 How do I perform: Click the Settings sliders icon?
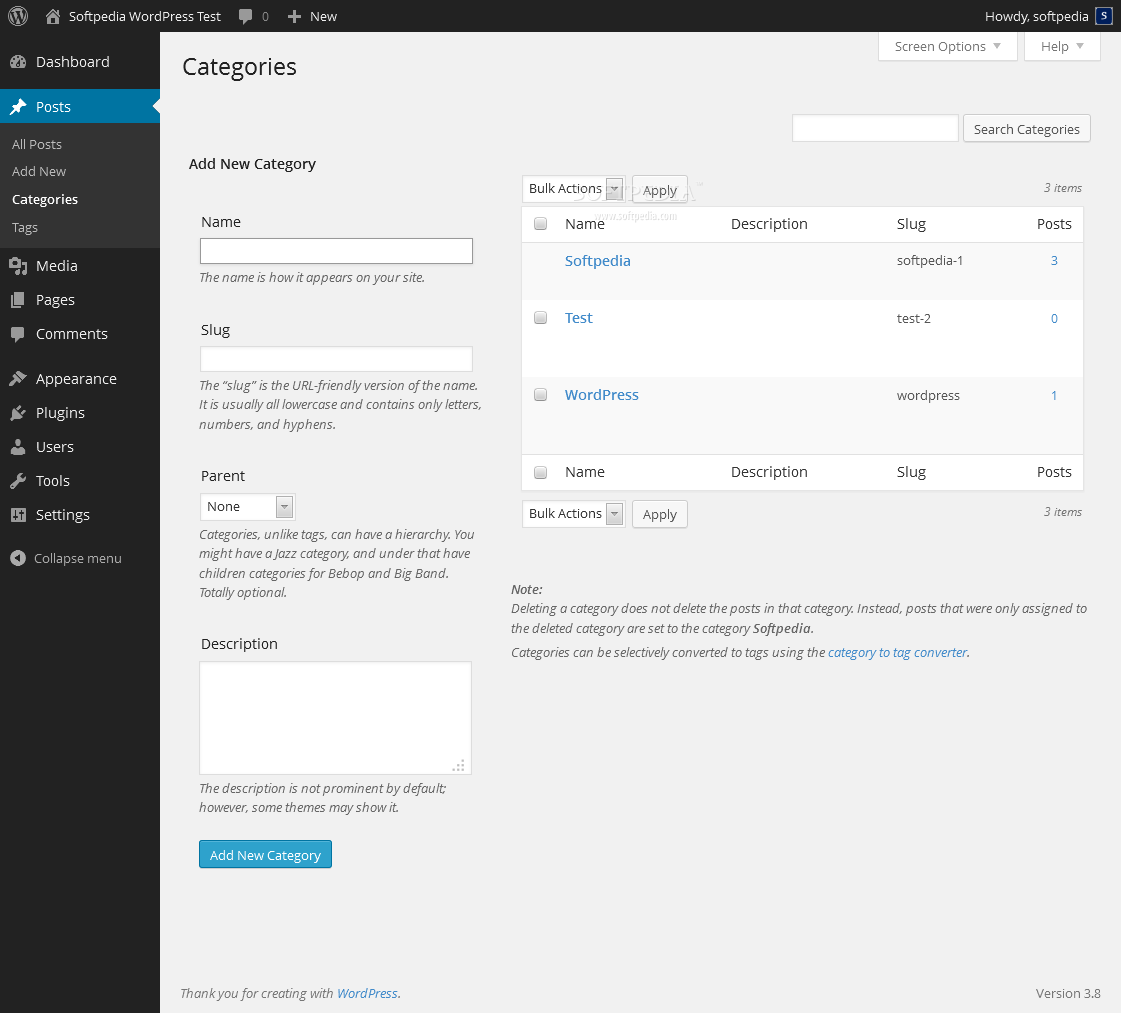point(18,515)
